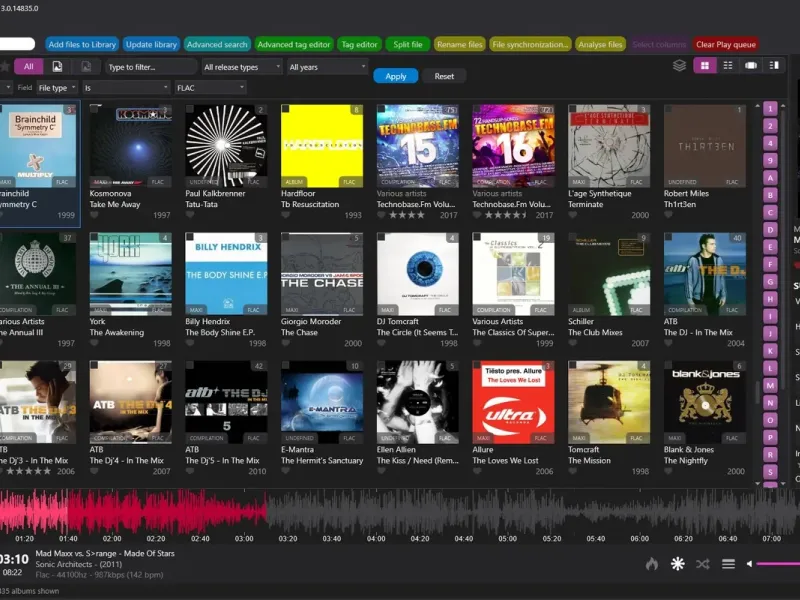800x600 pixels.
Task: Toggle heart favorite on Tomcraft The Mission
Action: pyautogui.click(x=572, y=471)
